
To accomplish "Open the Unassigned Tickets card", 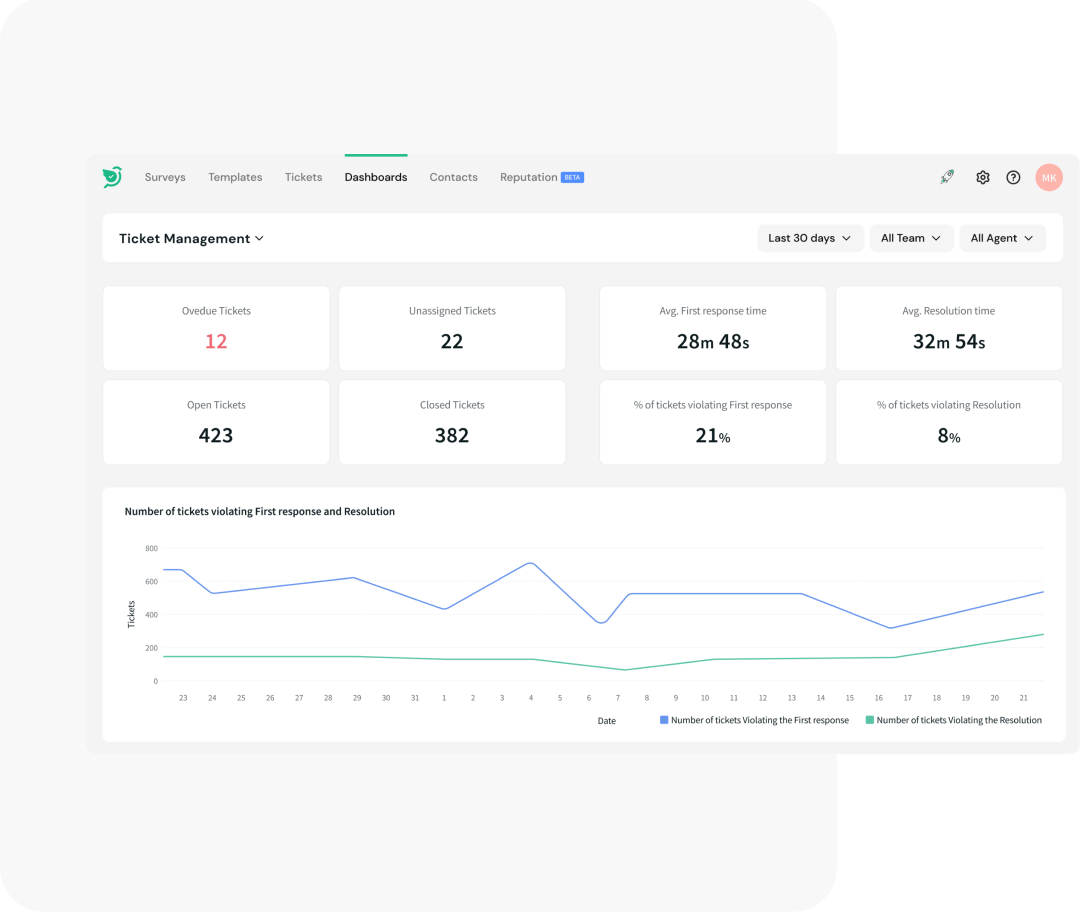I will click(452, 328).
